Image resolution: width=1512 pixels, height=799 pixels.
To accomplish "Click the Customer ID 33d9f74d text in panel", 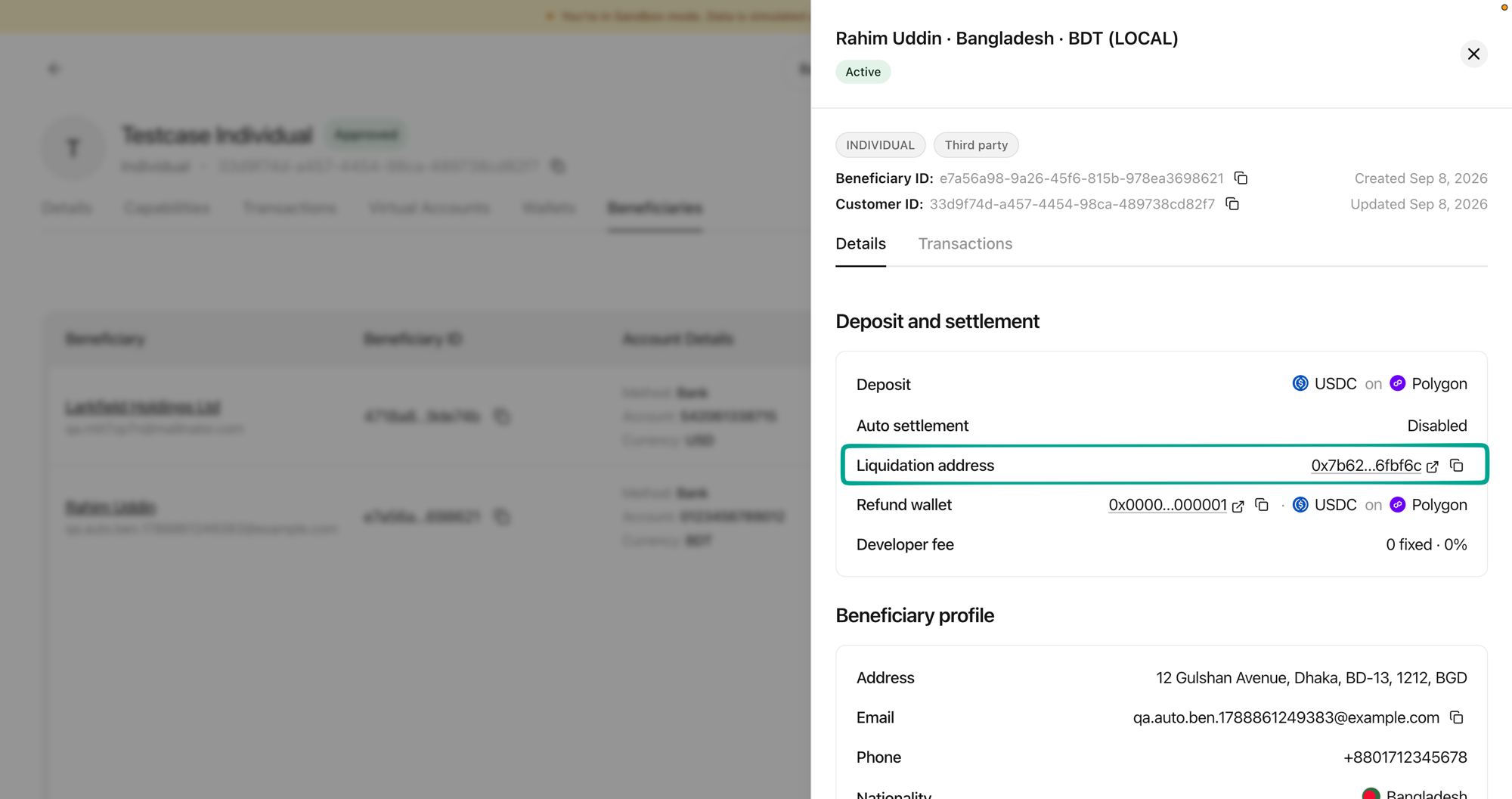I will click(x=1071, y=204).
